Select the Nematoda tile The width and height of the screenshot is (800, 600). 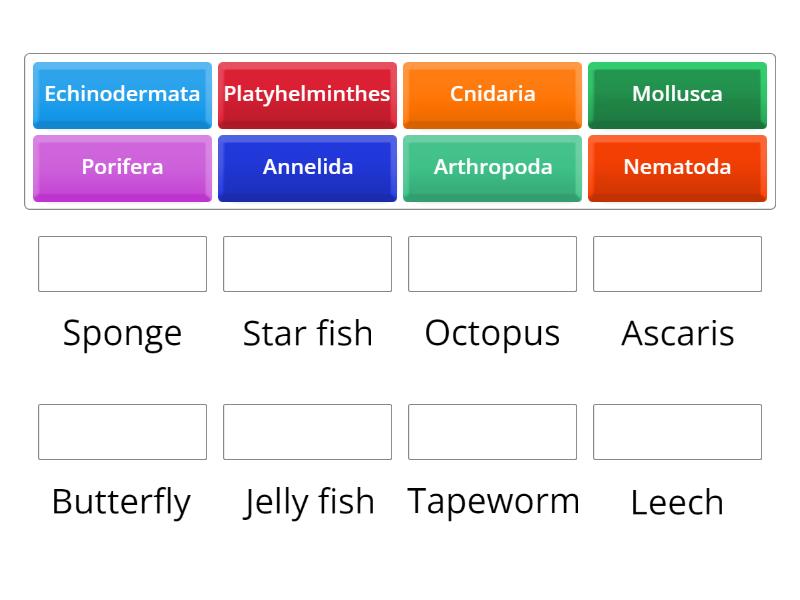pyautogui.click(x=677, y=168)
